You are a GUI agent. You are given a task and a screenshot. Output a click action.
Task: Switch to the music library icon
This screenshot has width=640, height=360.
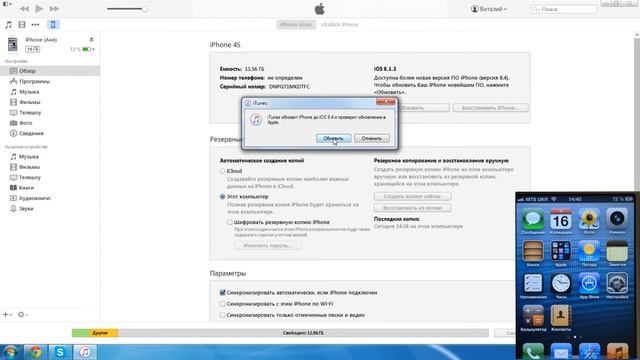(x=8, y=24)
